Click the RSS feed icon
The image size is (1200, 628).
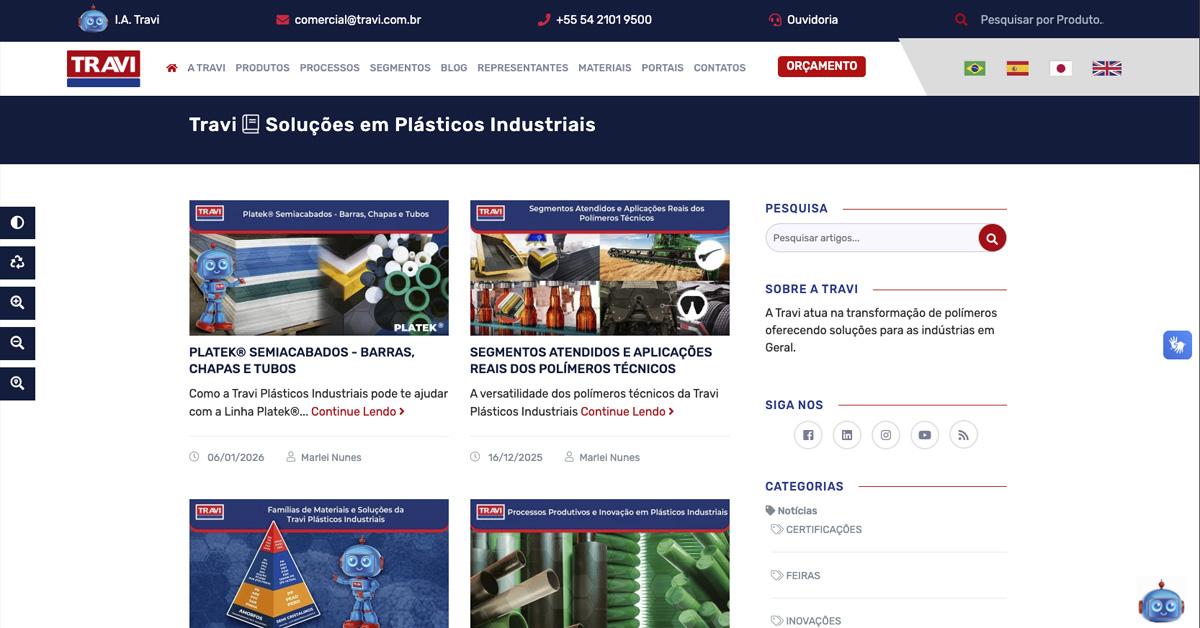[x=963, y=434]
